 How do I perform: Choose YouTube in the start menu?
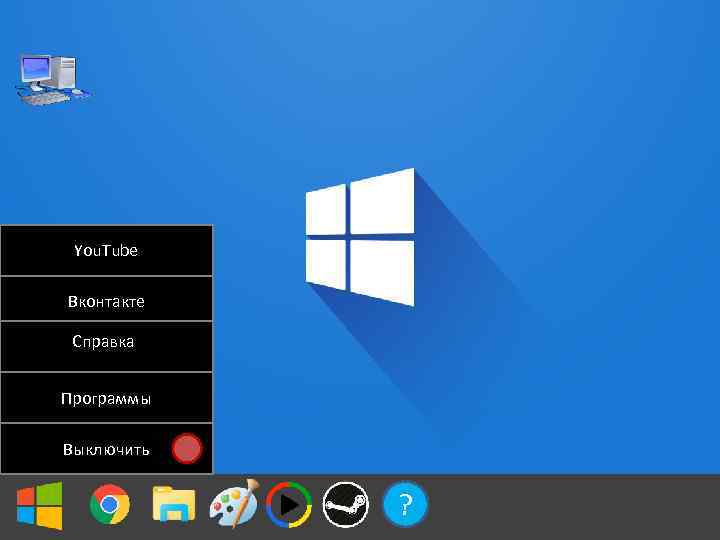point(107,250)
